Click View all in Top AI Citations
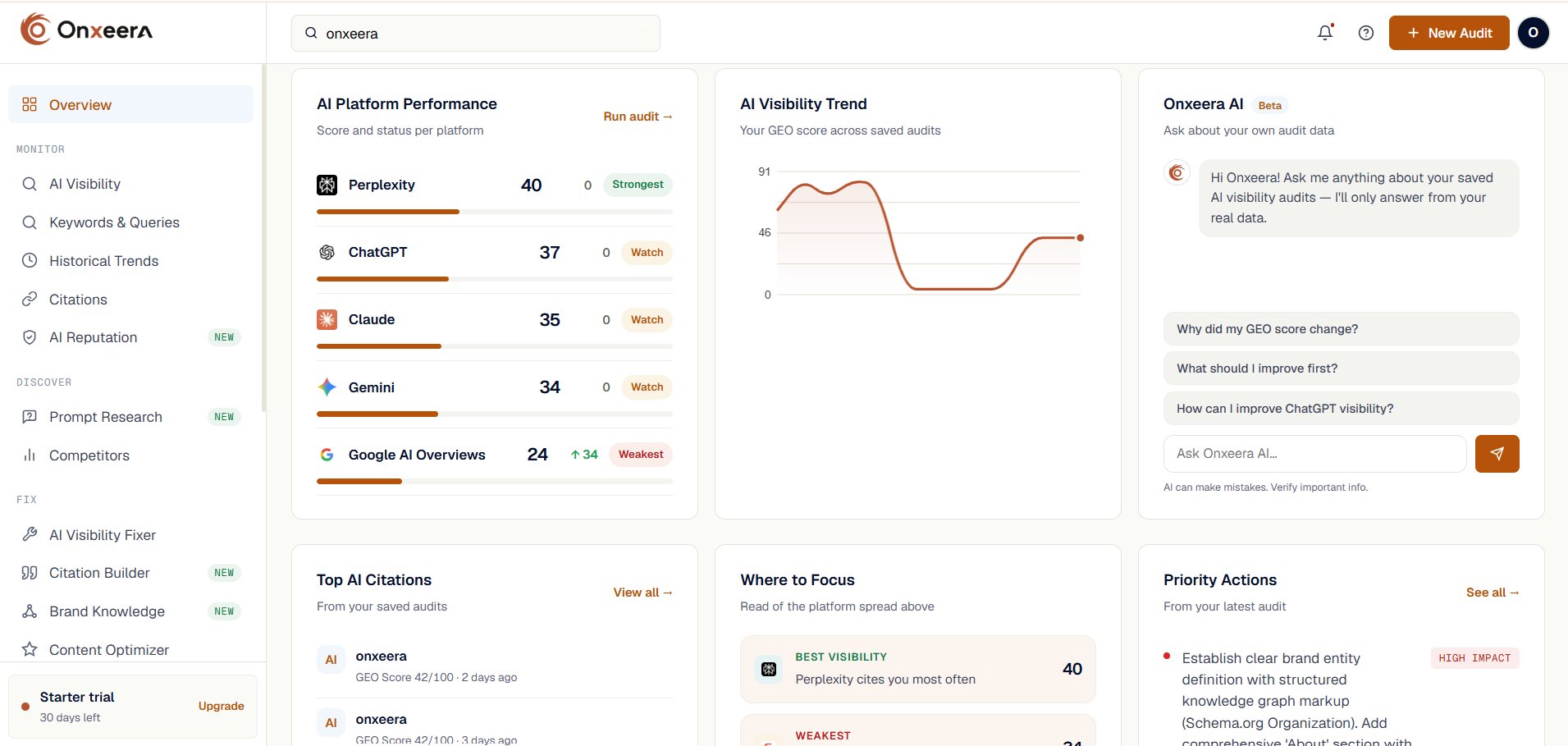 pyautogui.click(x=643, y=593)
